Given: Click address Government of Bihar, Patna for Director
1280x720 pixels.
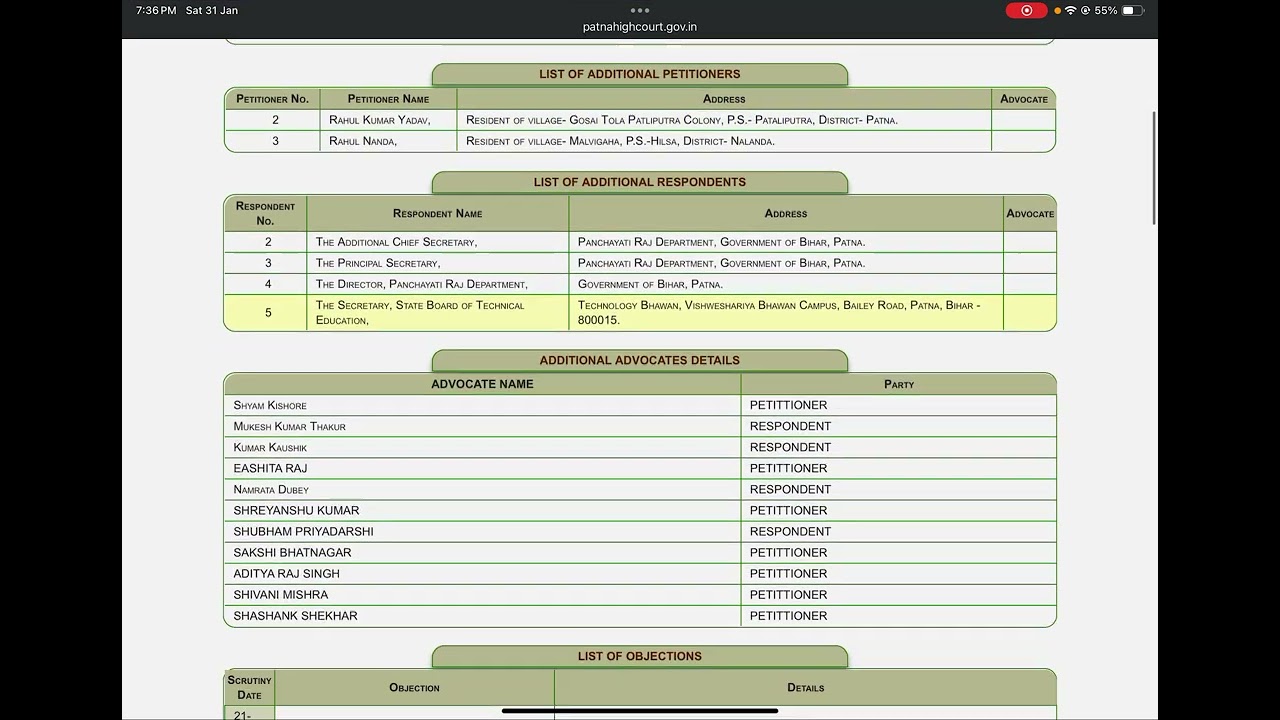Looking at the screenshot, I should tap(650, 284).
